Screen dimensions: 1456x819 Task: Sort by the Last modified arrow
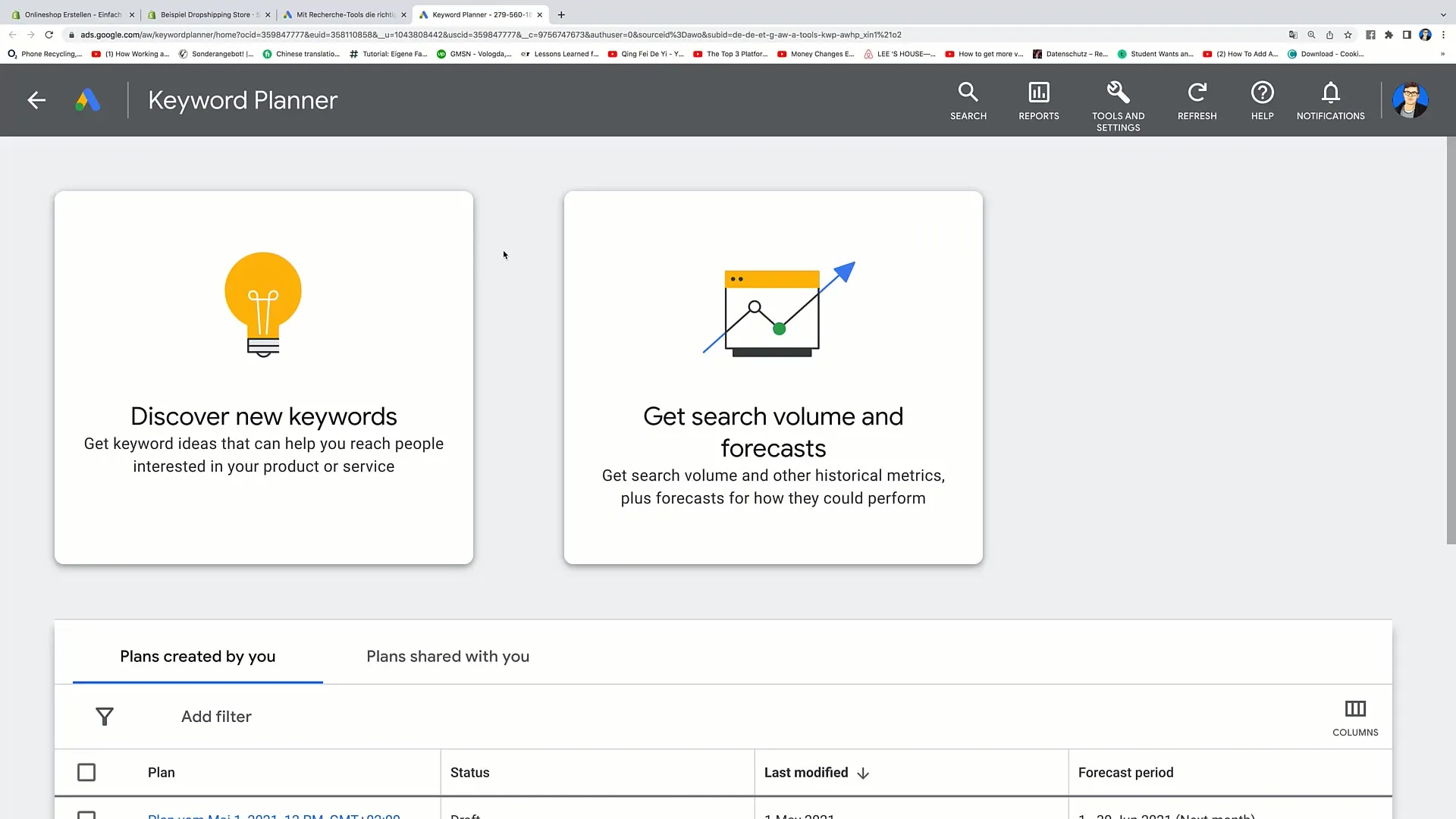(863, 773)
